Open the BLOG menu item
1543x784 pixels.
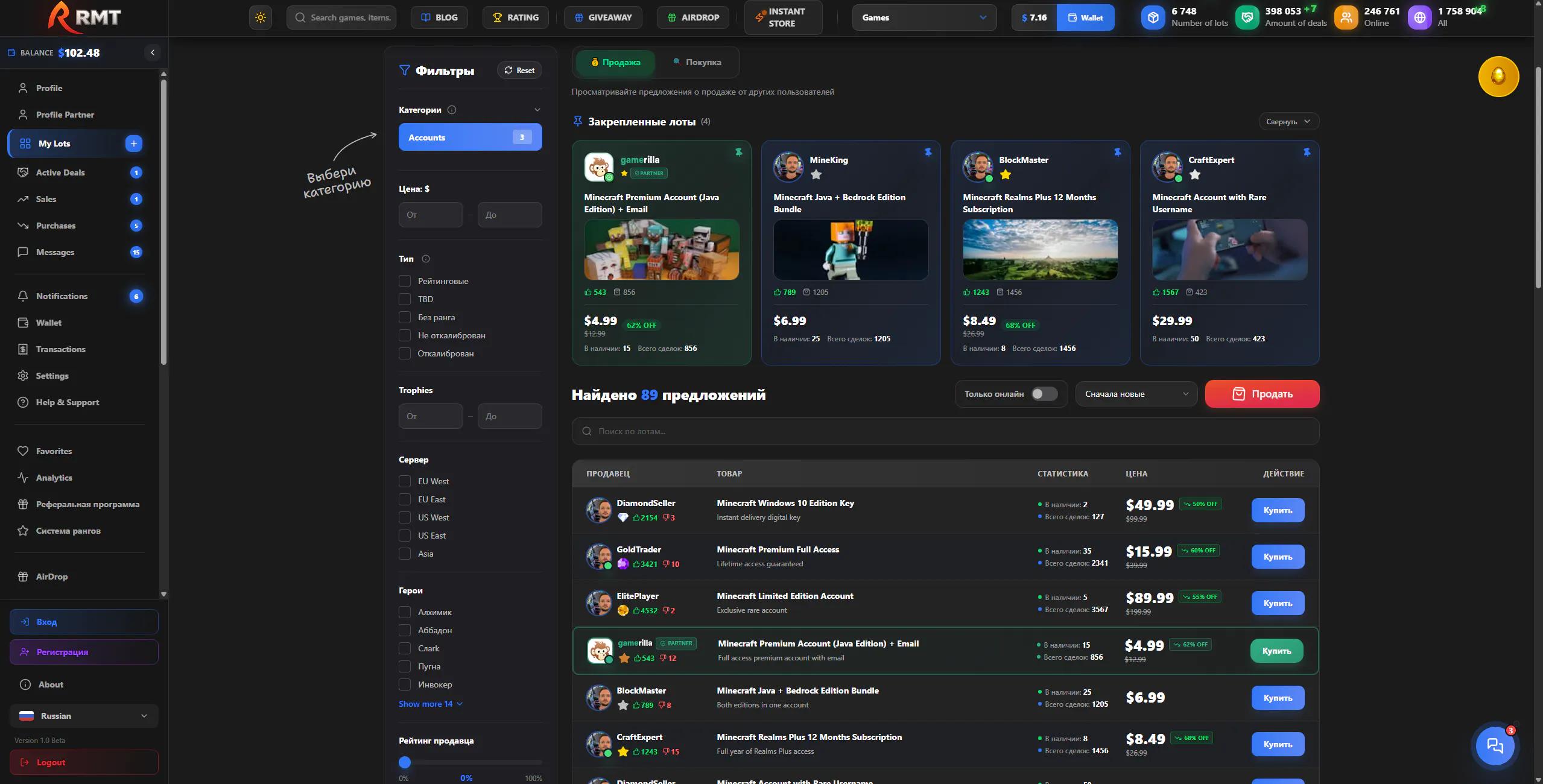pyautogui.click(x=439, y=17)
